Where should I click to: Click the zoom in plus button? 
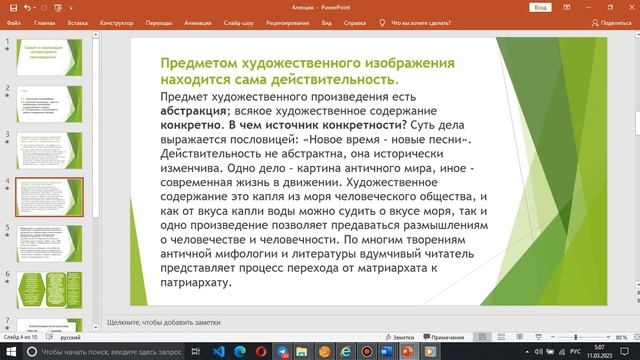click(x=608, y=337)
